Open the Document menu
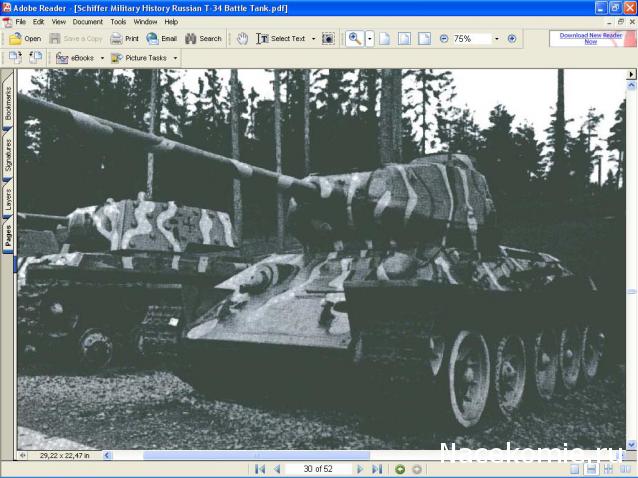The width and height of the screenshot is (638, 478). click(87, 21)
